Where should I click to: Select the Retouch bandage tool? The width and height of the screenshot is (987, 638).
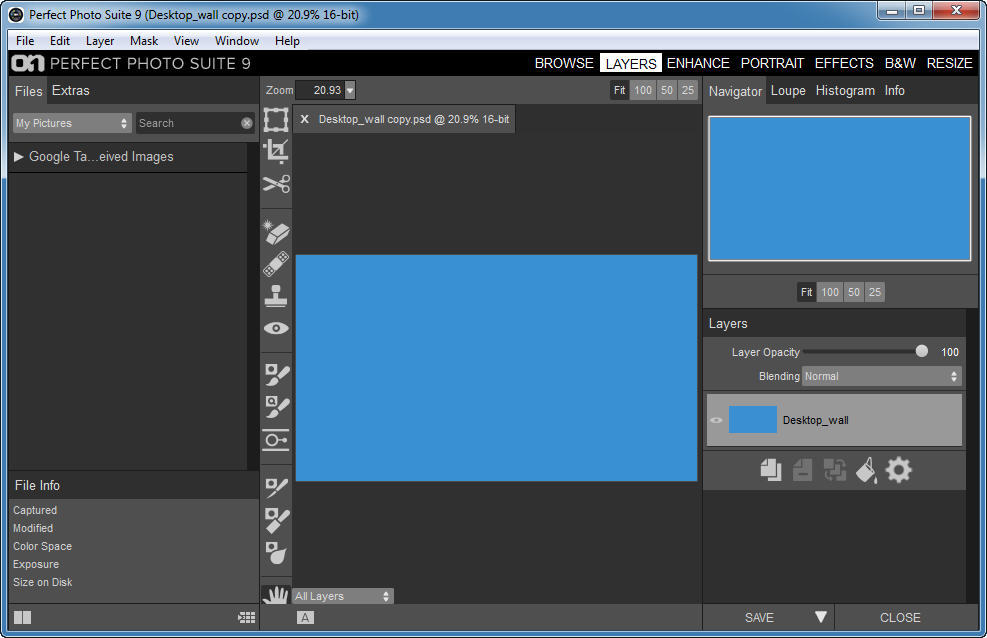tap(276, 264)
